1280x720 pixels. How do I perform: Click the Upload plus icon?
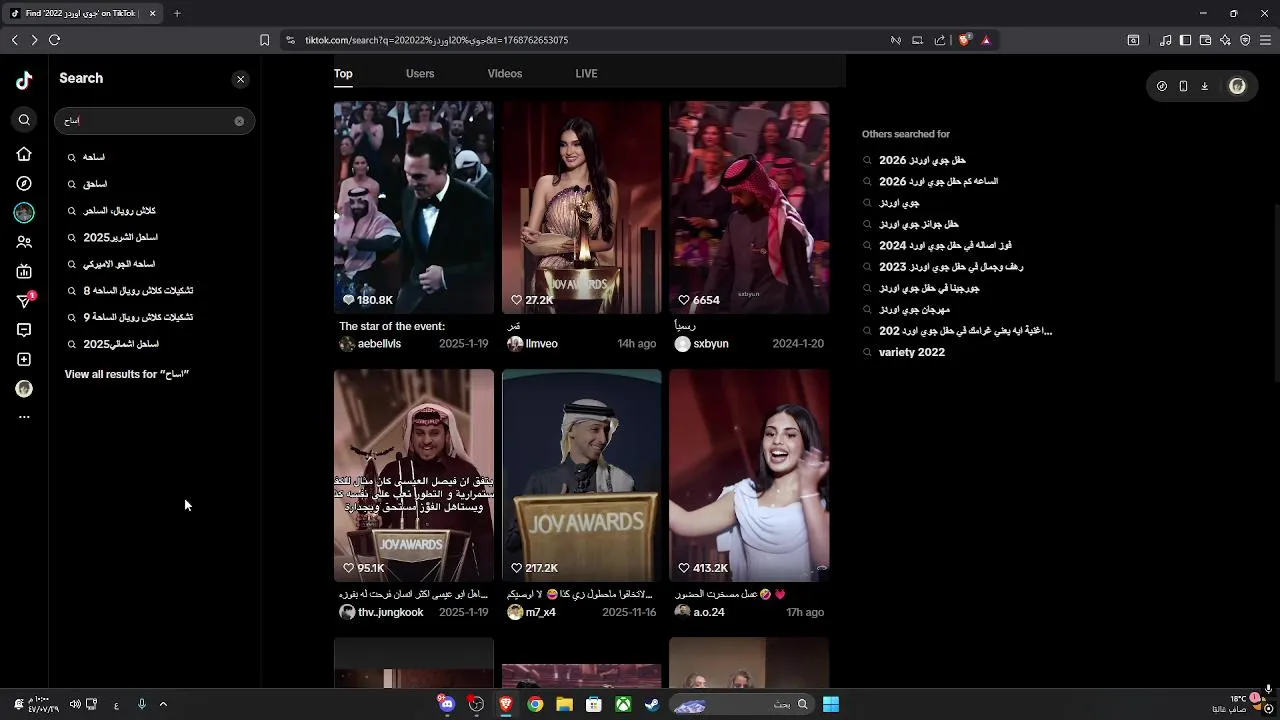pos(24,359)
